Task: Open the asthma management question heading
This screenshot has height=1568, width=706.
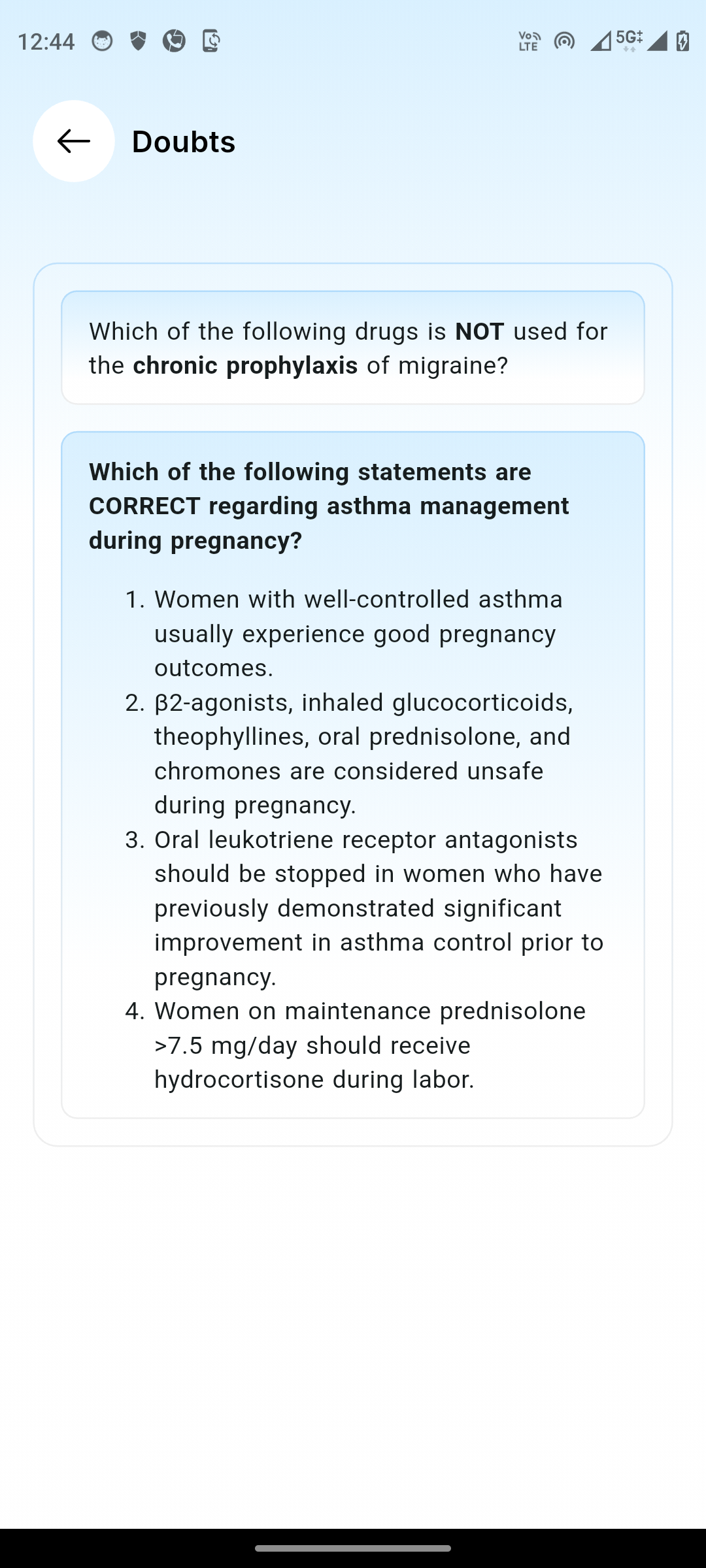Action: pos(329,506)
